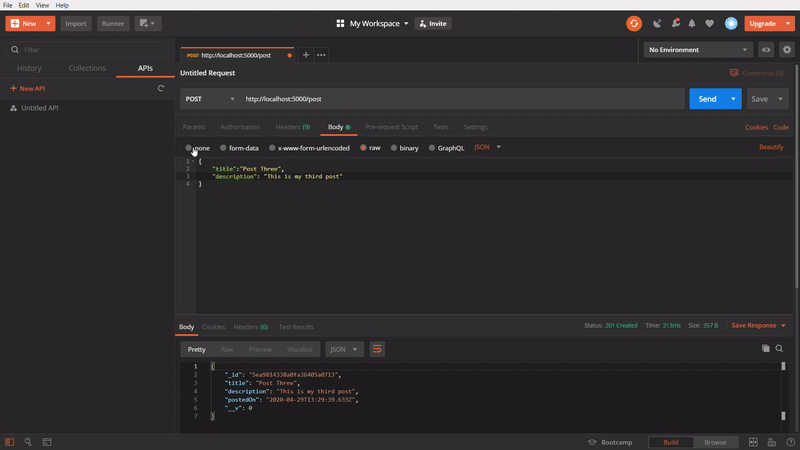Open the POST method dropdown
The height and width of the screenshot is (450, 800).
(x=210, y=99)
